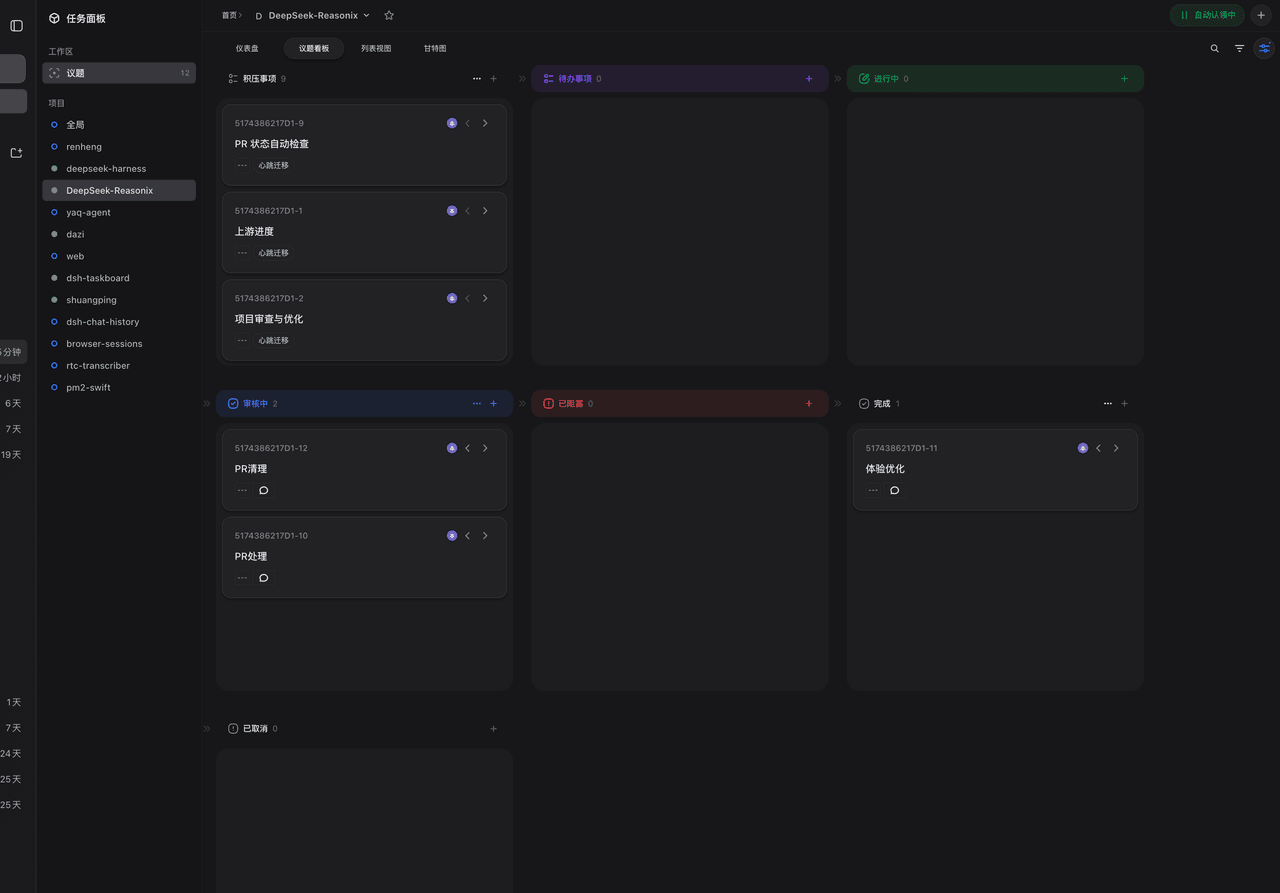The width and height of the screenshot is (1280, 893).
Task: Open the 上游进度 issue card
Action: tap(364, 233)
